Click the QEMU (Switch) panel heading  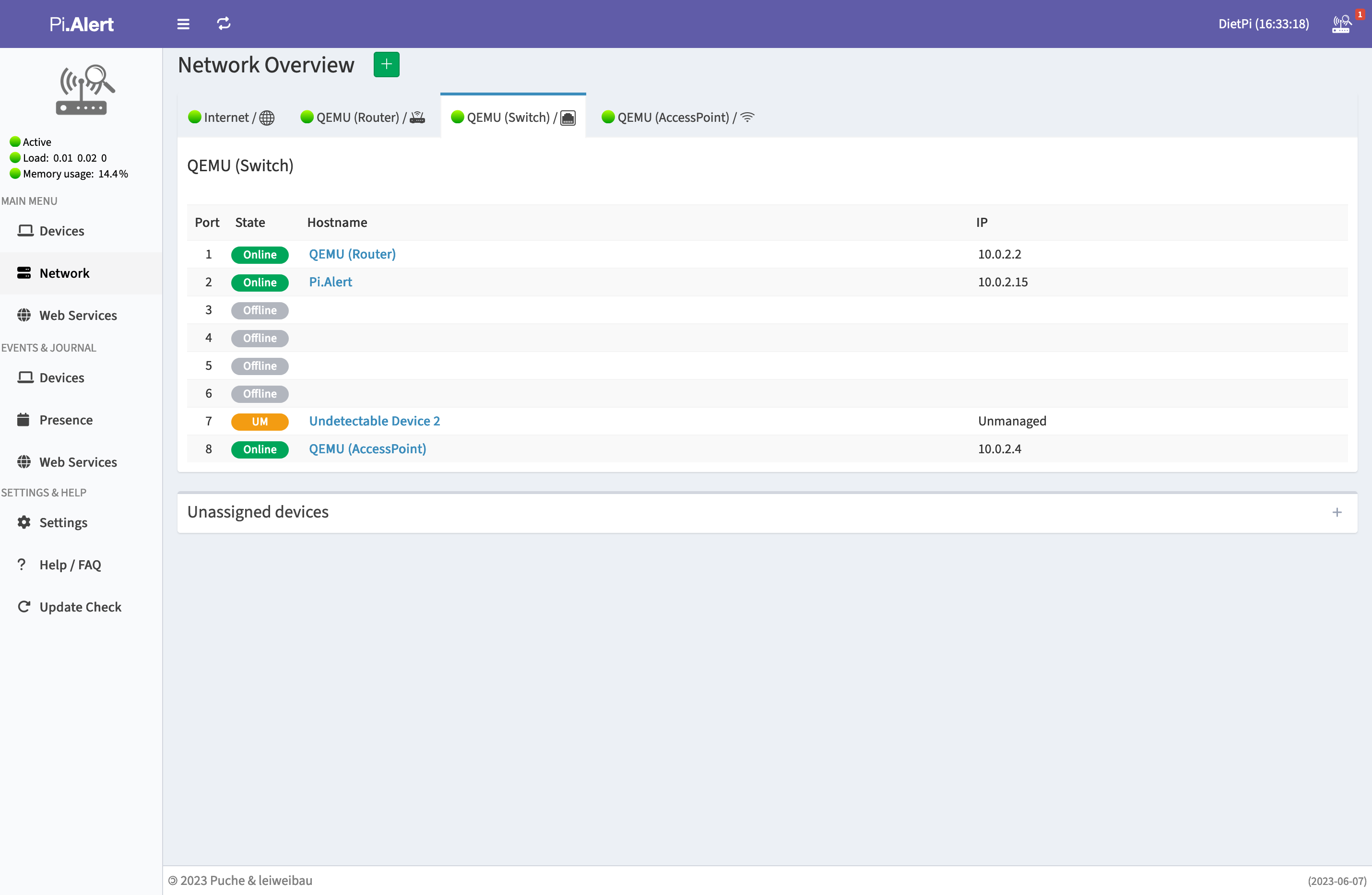click(240, 166)
